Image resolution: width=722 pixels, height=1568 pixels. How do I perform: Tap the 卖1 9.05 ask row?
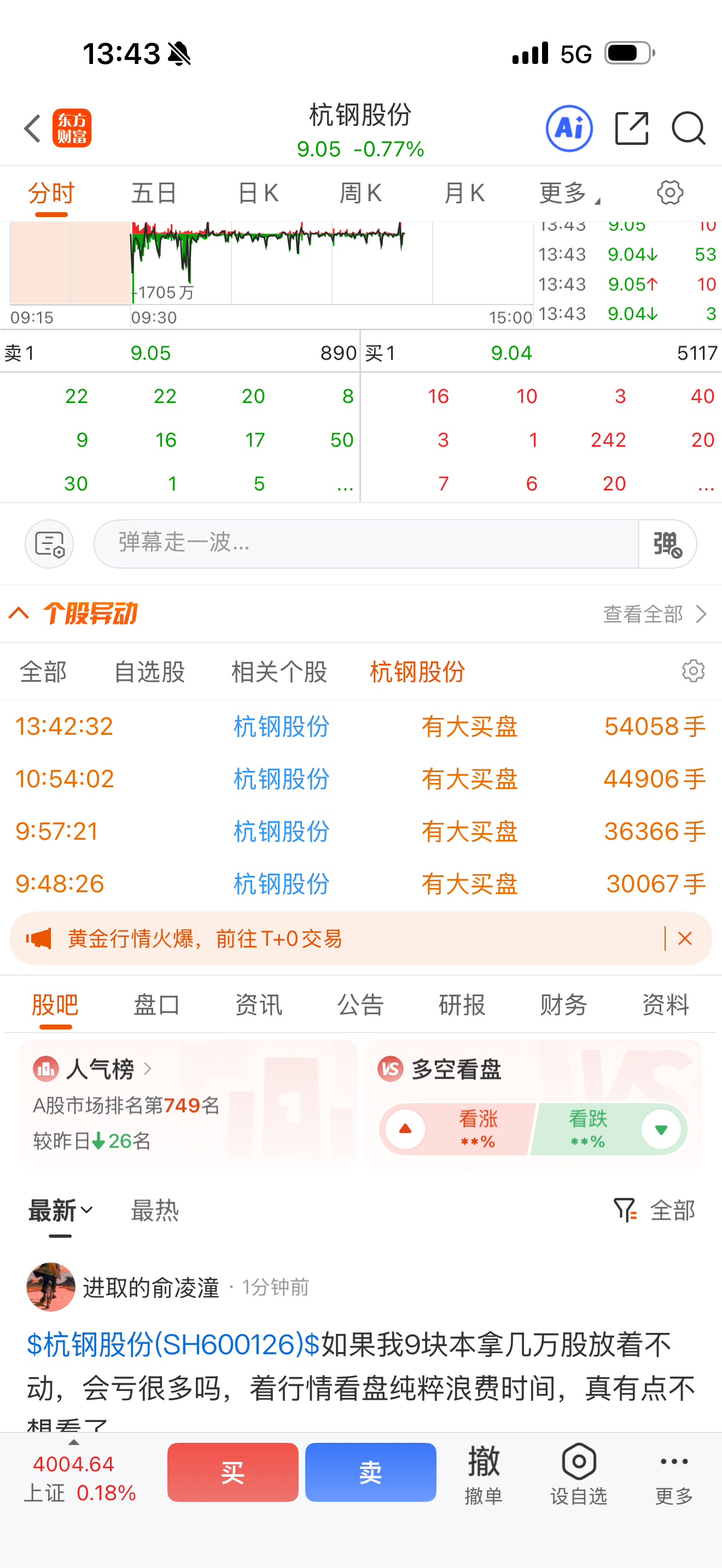(180, 353)
